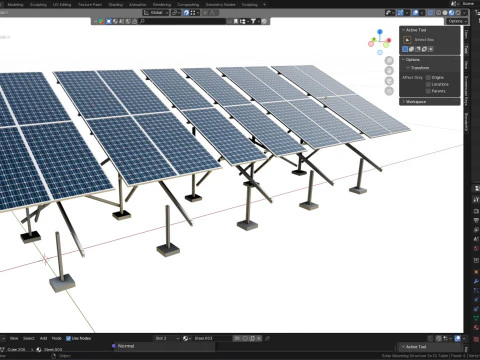
Task: Choose Set New selection mode icon
Action: pyautogui.click(x=405, y=49)
